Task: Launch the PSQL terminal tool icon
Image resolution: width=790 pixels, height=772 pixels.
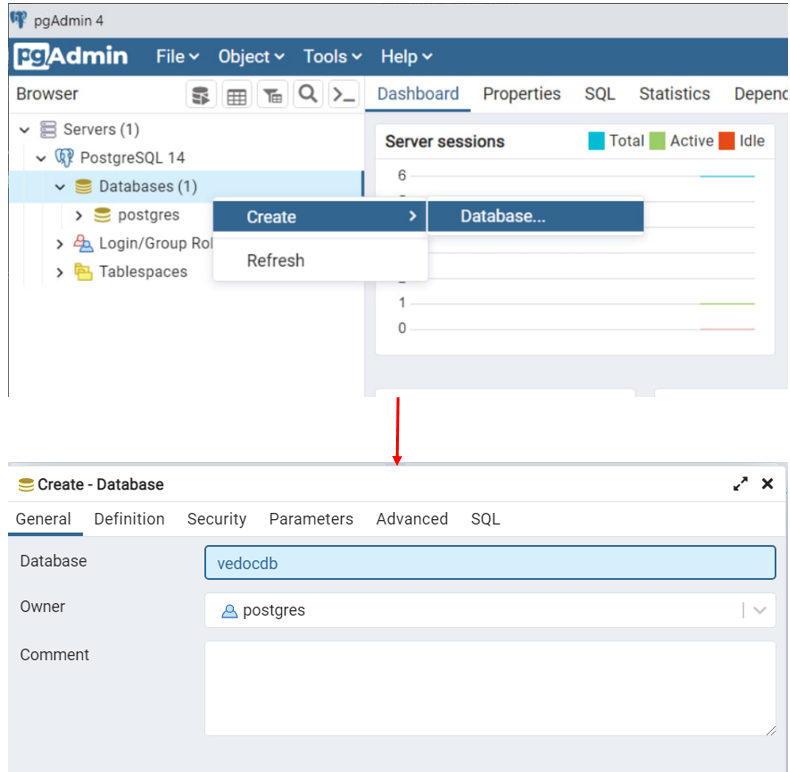Action: tap(343, 95)
